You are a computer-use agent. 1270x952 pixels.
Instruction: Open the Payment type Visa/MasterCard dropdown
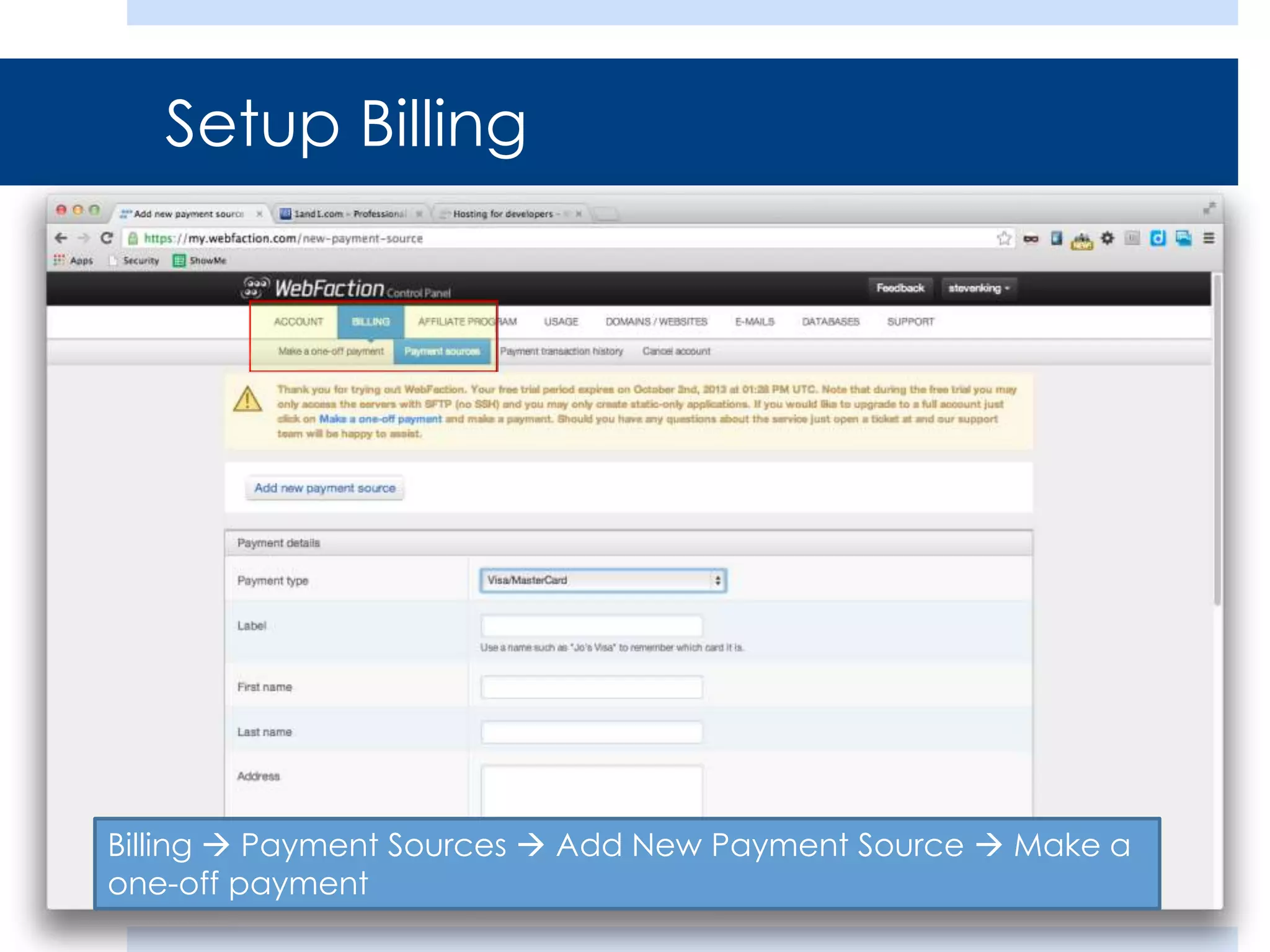coord(603,581)
